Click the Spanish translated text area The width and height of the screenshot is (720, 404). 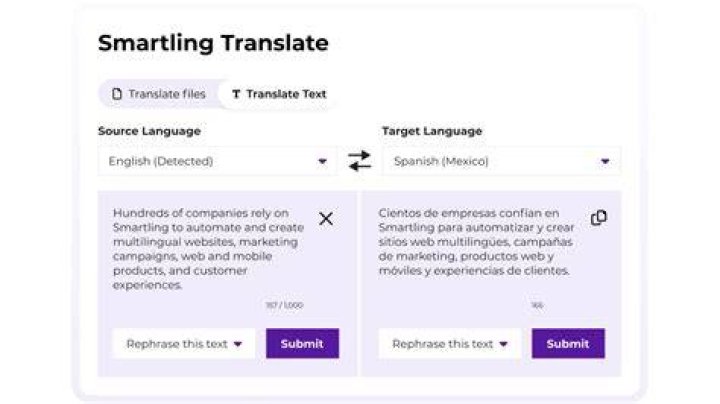[477, 242]
